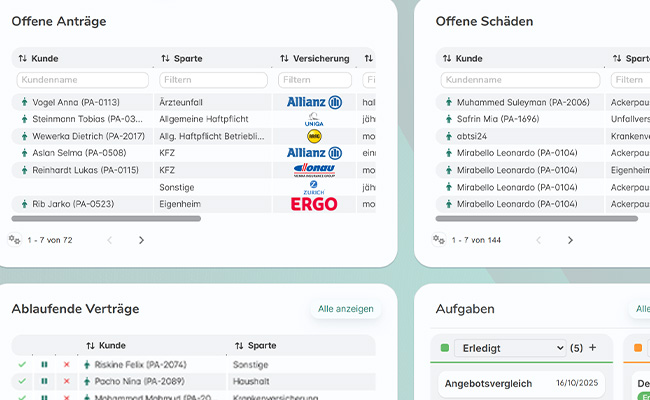Click person icon next to Safrin Mia
The height and width of the screenshot is (400, 650).
(449, 119)
